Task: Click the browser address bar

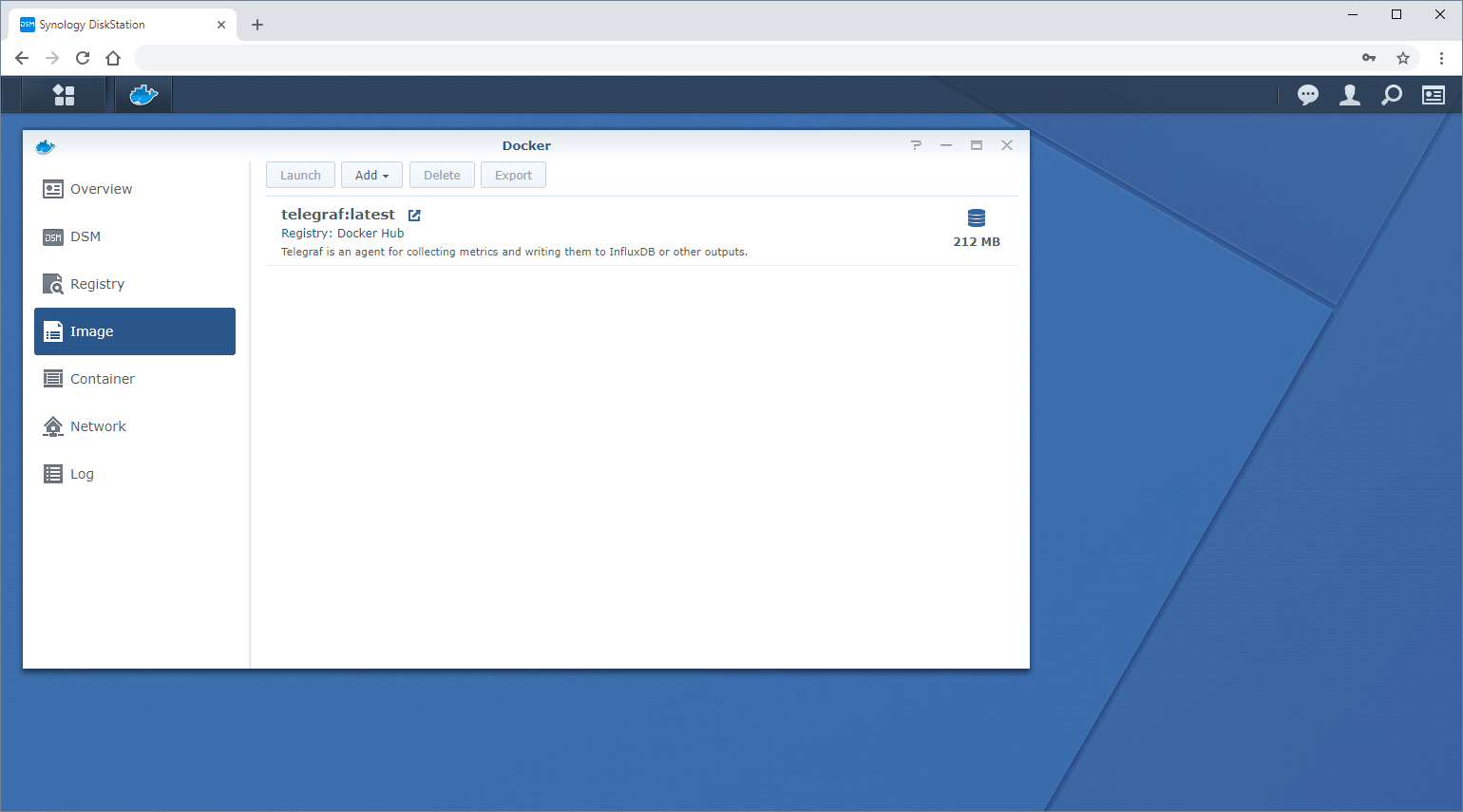Action: [x=746, y=58]
